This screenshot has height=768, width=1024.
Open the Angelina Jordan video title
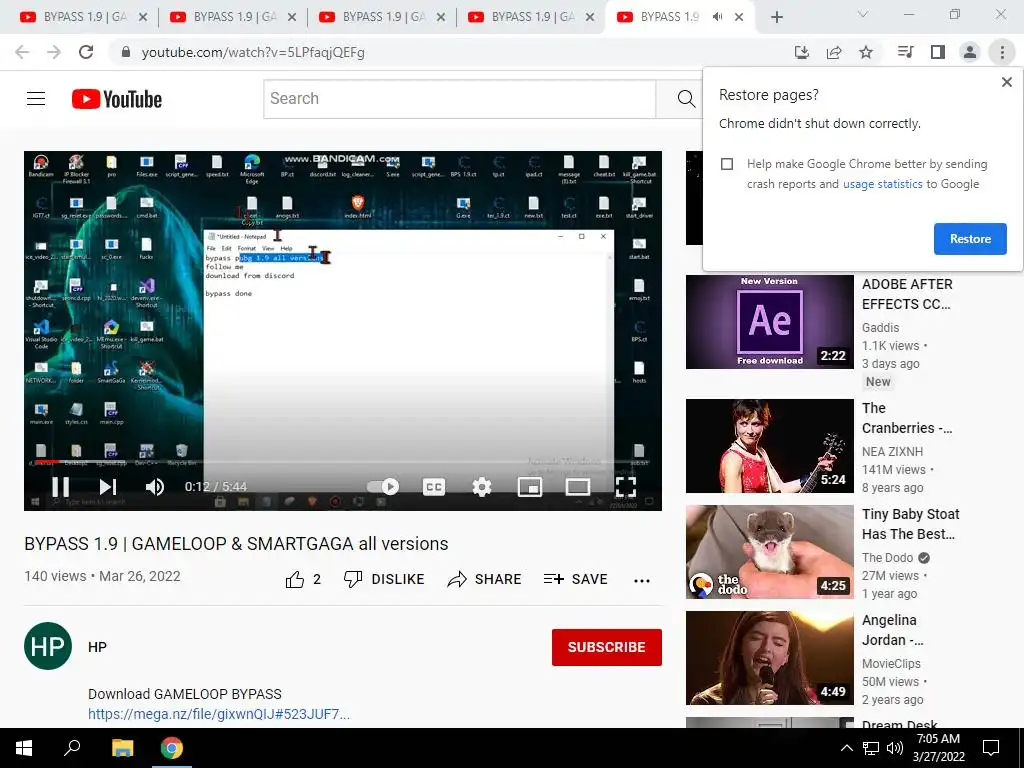coord(893,630)
